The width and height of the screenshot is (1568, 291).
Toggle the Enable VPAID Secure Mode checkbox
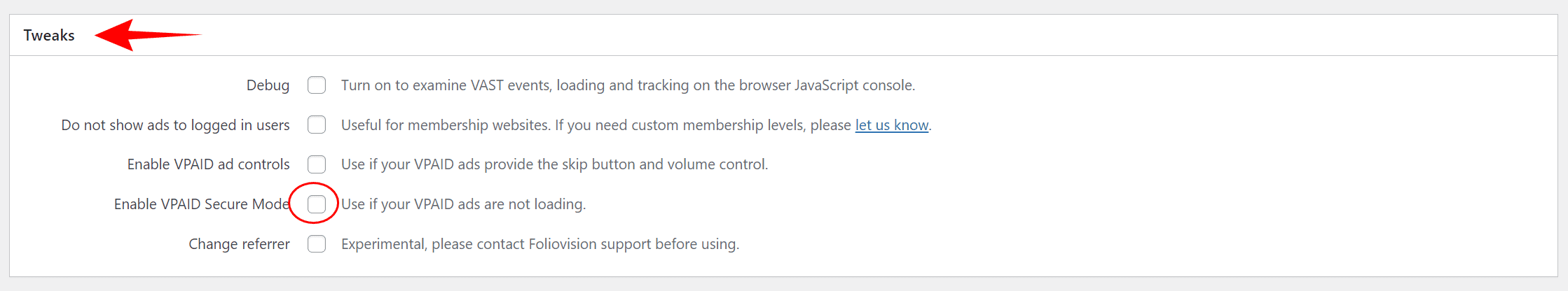317,204
